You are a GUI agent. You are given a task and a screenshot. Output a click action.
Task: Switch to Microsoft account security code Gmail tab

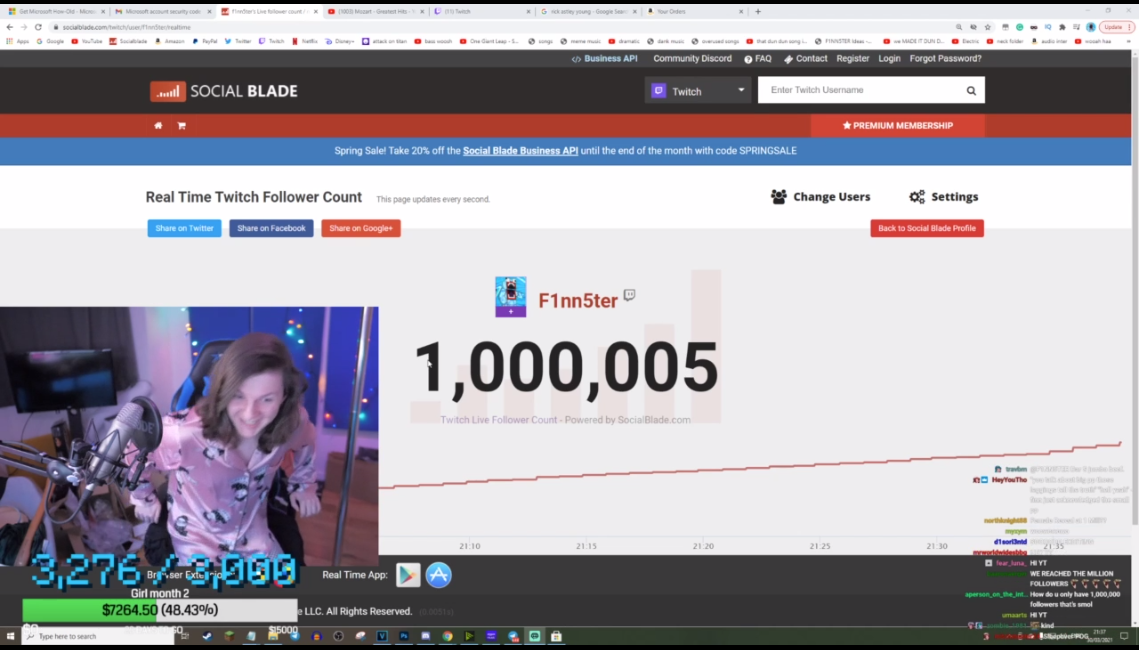pyautogui.click(x=163, y=12)
